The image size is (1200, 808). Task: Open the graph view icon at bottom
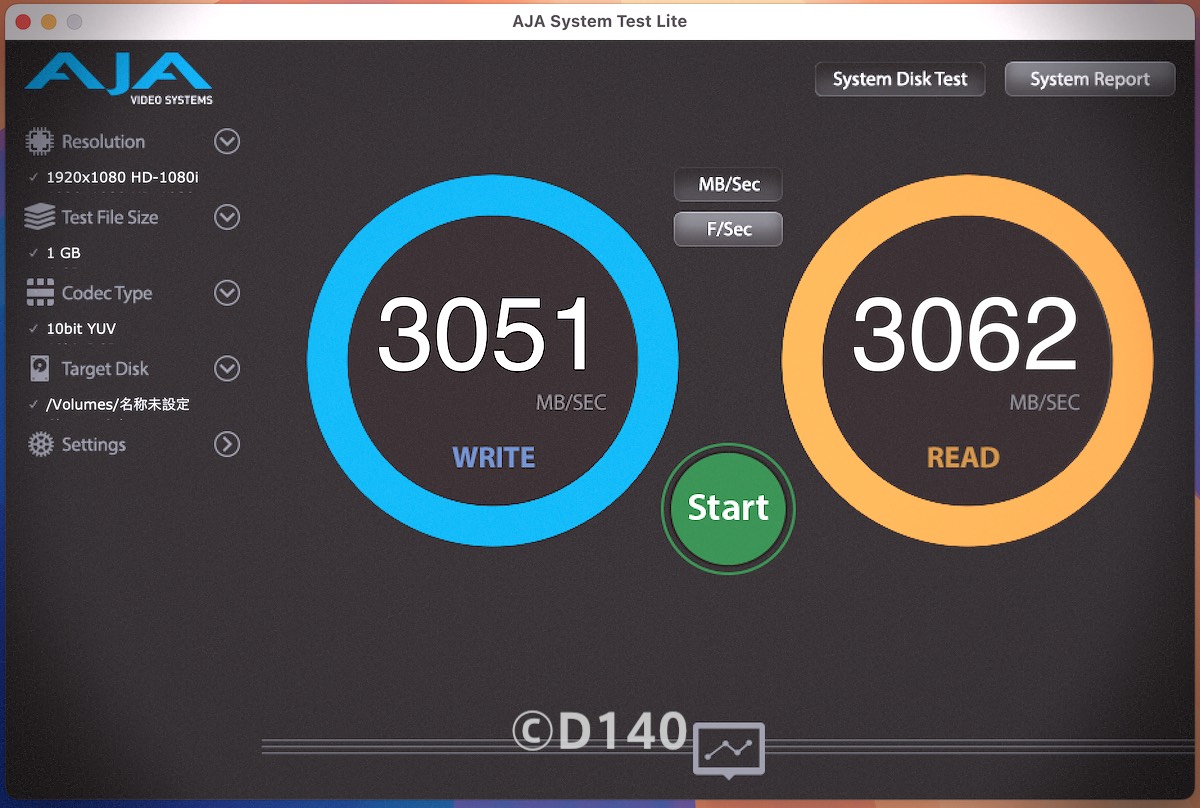[728, 749]
